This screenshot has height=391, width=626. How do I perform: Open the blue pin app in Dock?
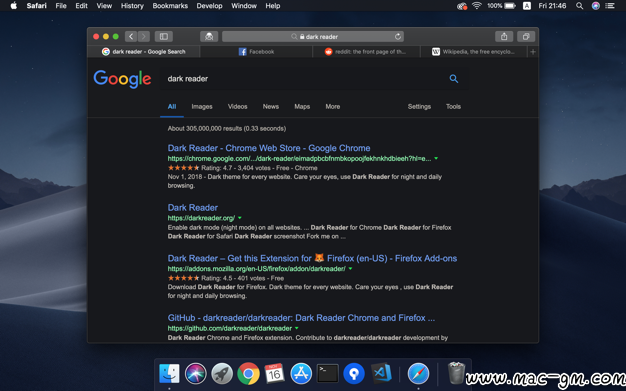pyautogui.click(x=354, y=373)
